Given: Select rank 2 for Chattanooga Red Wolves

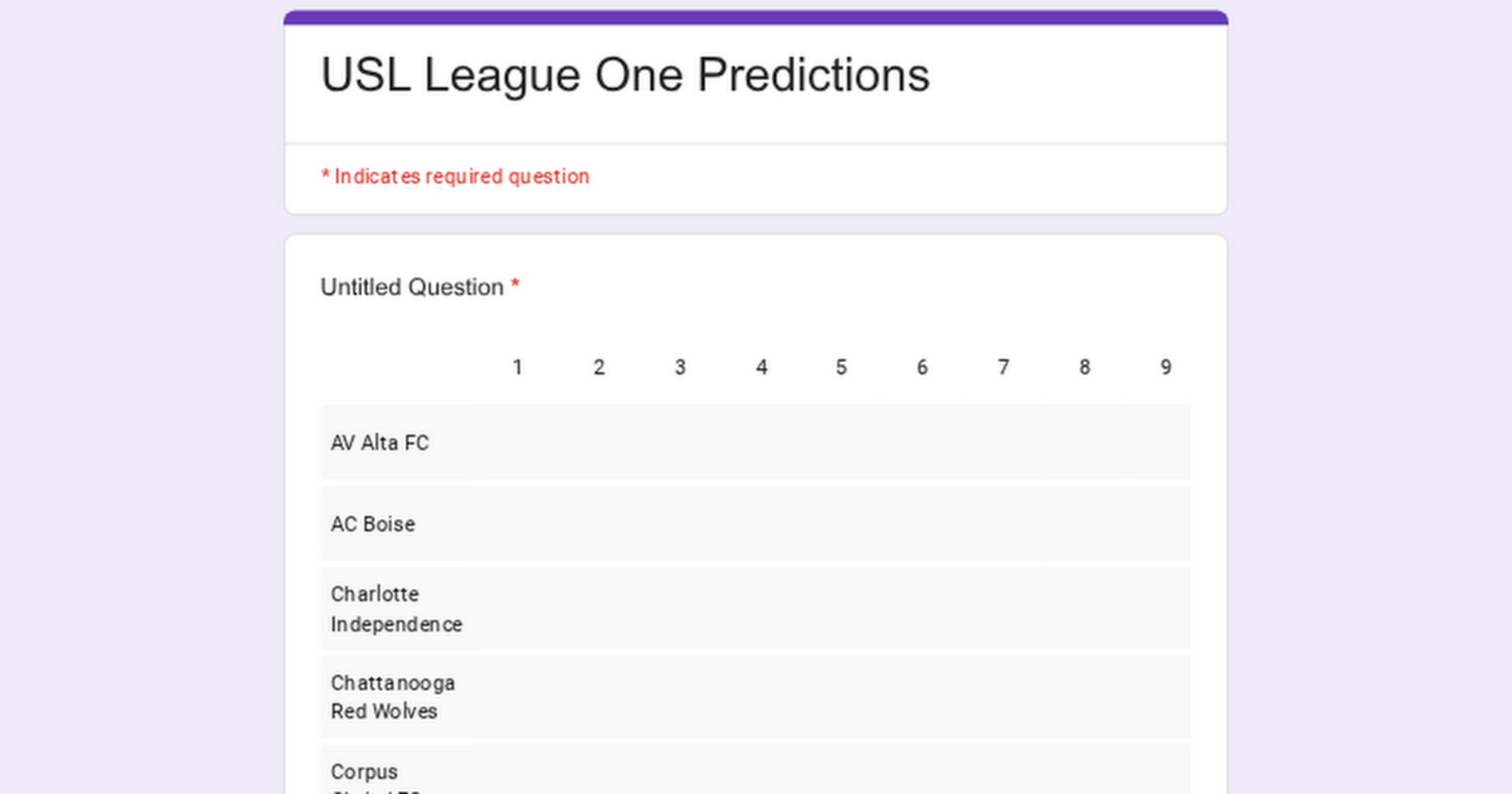Looking at the screenshot, I should (x=599, y=696).
